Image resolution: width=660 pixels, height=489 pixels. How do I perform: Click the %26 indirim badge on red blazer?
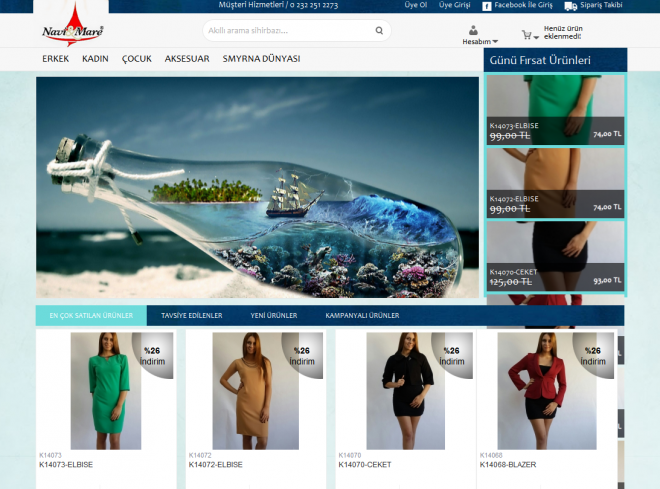click(593, 356)
